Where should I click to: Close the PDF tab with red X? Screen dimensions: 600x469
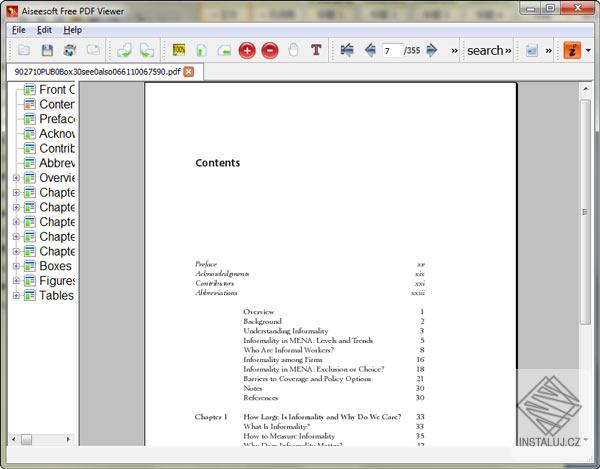189,72
